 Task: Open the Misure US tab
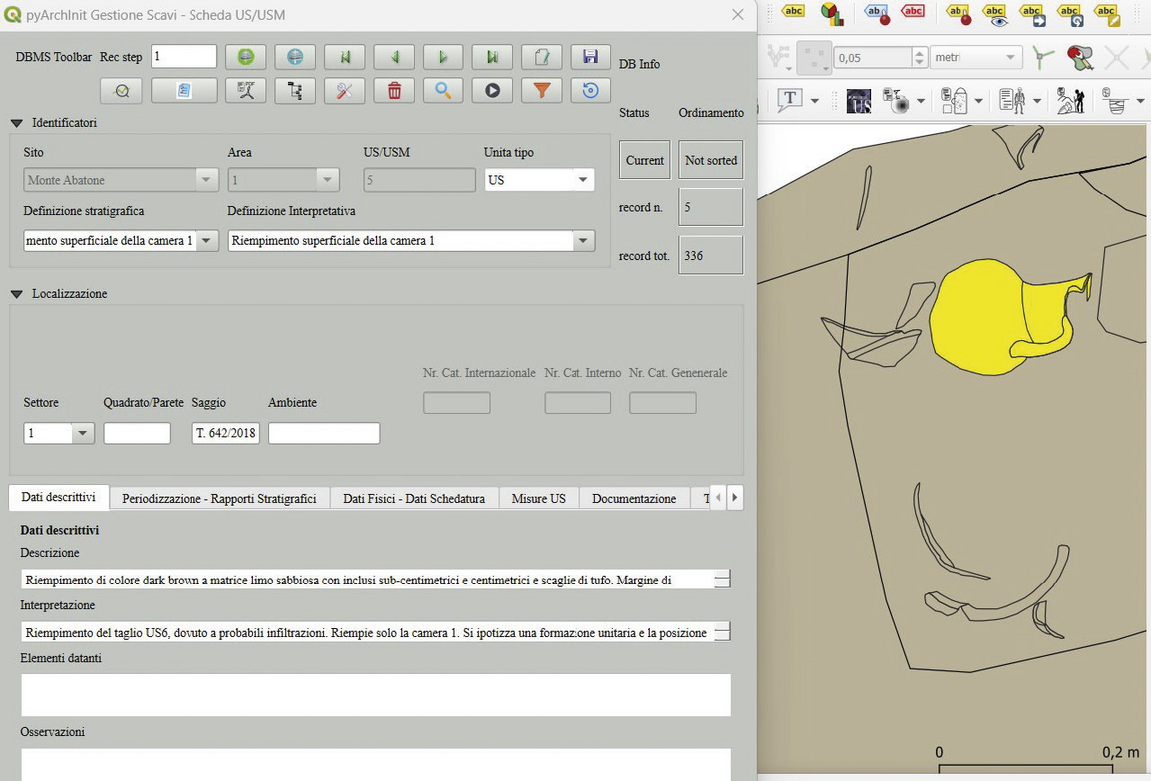click(x=538, y=498)
